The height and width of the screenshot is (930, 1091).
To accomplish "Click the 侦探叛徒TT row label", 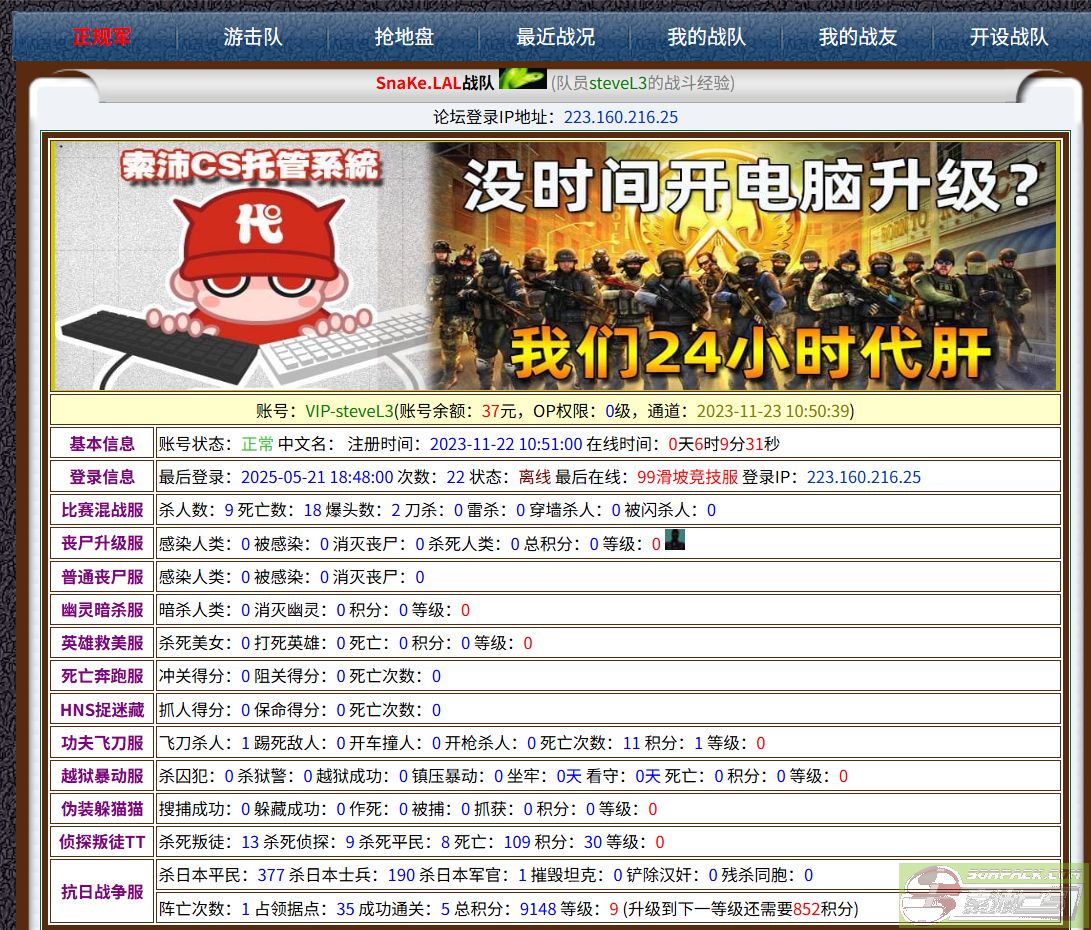I will pyautogui.click(x=102, y=842).
